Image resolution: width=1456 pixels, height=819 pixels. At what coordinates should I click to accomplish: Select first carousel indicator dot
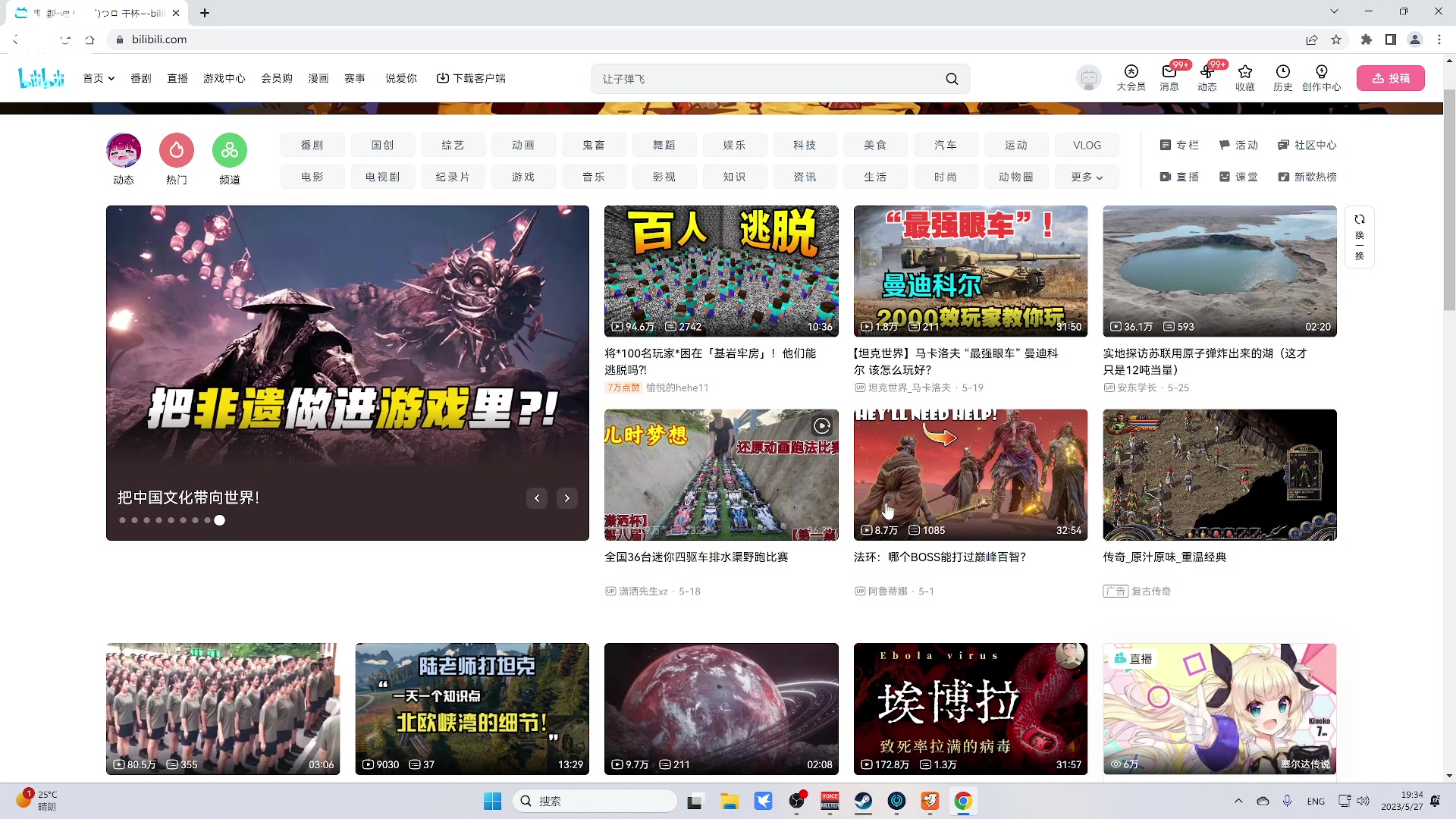click(x=123, y=520)
